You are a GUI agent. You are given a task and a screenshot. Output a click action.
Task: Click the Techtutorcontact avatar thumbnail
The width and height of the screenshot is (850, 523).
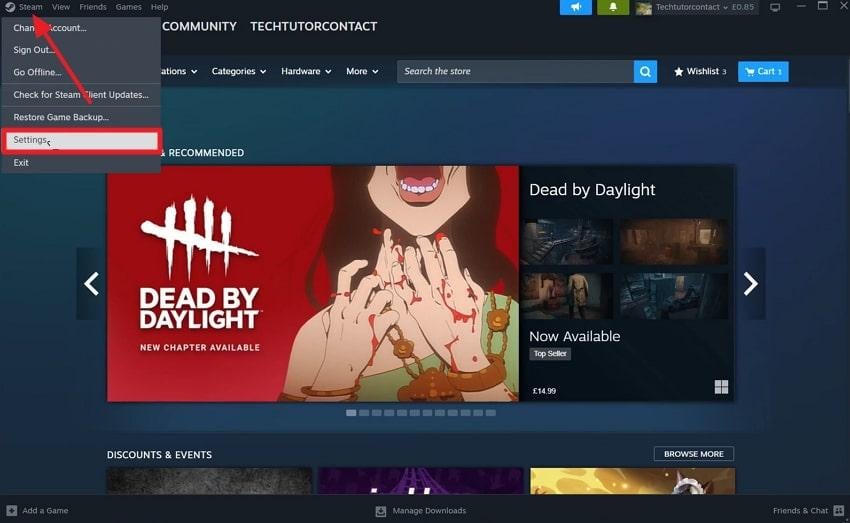click(x=643, y=8)
